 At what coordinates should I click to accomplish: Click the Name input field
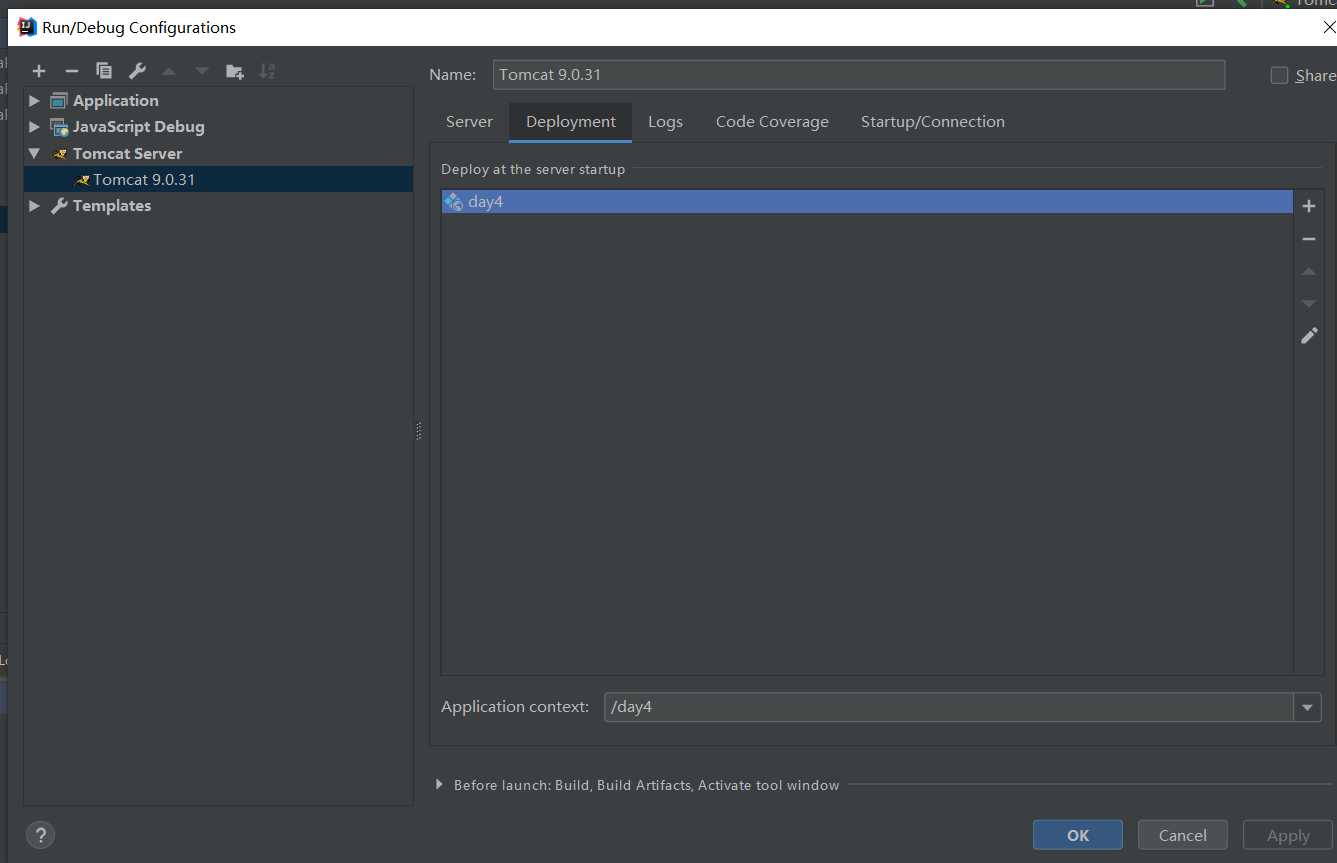point(859,75)
